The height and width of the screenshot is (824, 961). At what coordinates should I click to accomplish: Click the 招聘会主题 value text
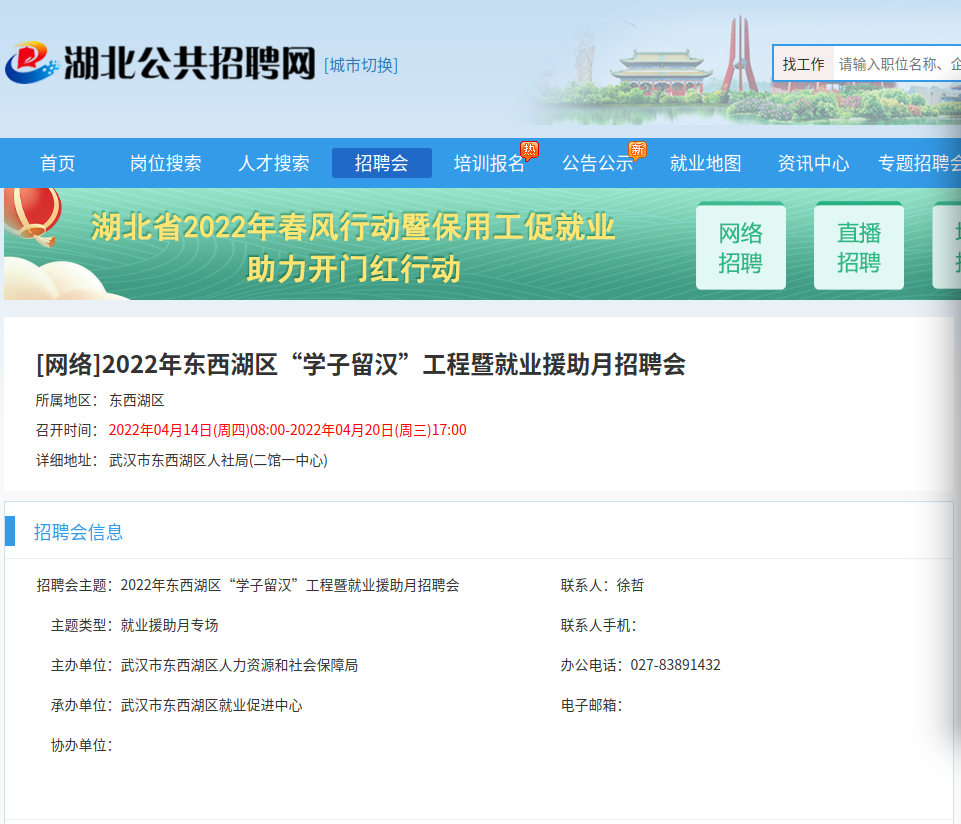click(x=290, y=586)
